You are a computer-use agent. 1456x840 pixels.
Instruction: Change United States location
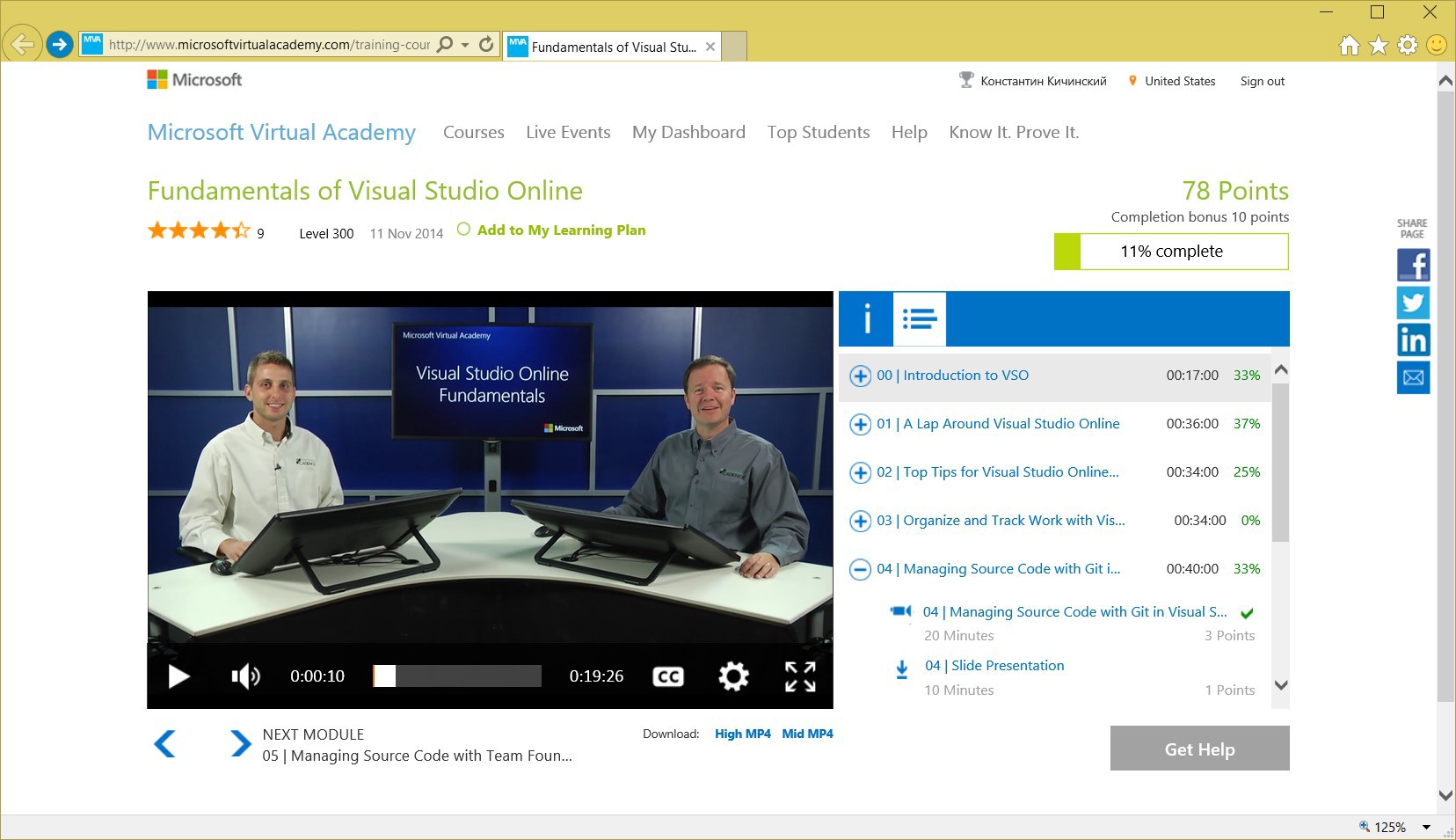click(x=1180, y=81)
